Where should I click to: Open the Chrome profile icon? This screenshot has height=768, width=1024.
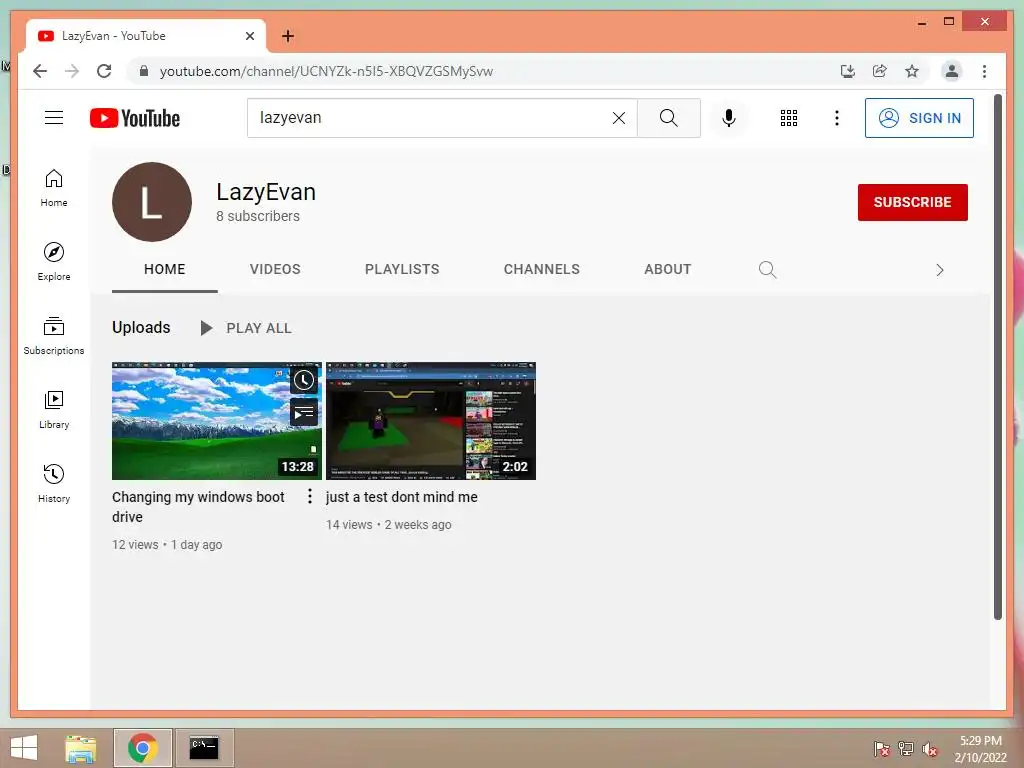tap(952, 71)
